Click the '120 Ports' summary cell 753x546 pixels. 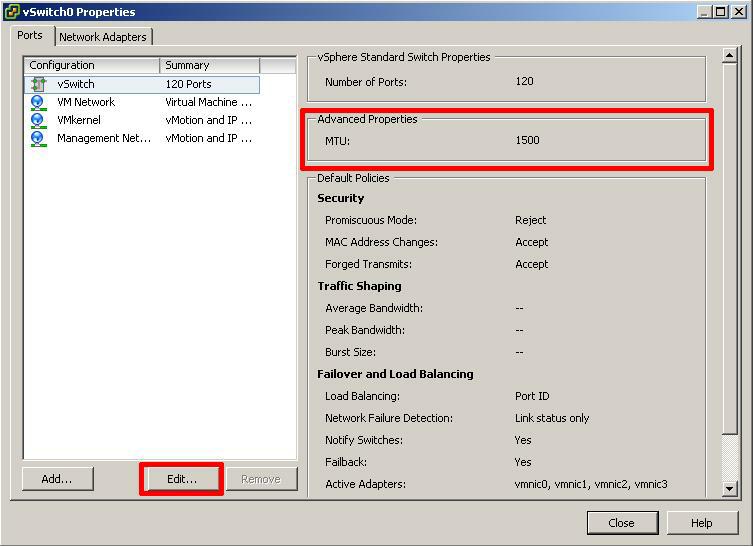click(188, 84)
